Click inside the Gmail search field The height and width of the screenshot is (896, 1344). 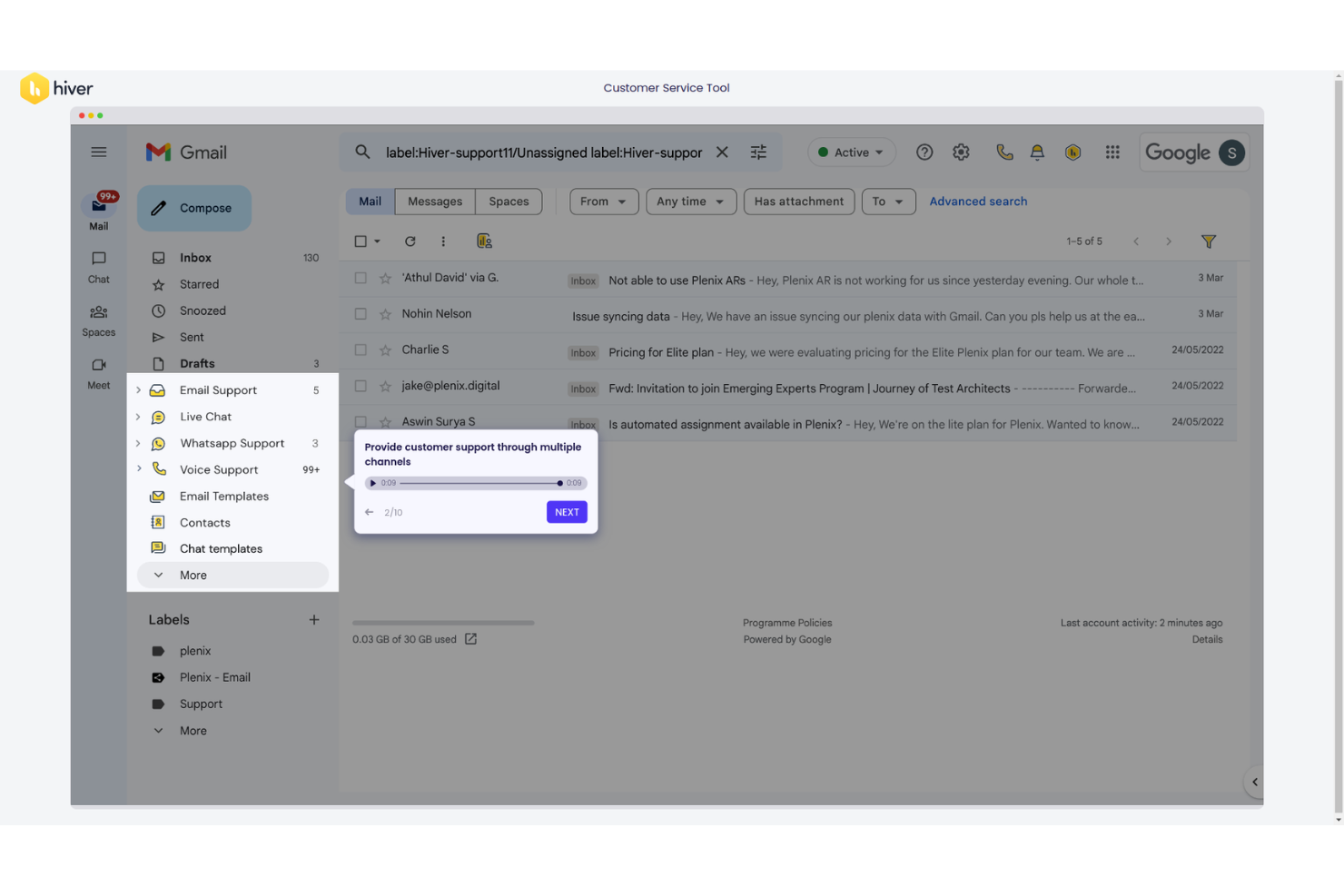point(545,152)
